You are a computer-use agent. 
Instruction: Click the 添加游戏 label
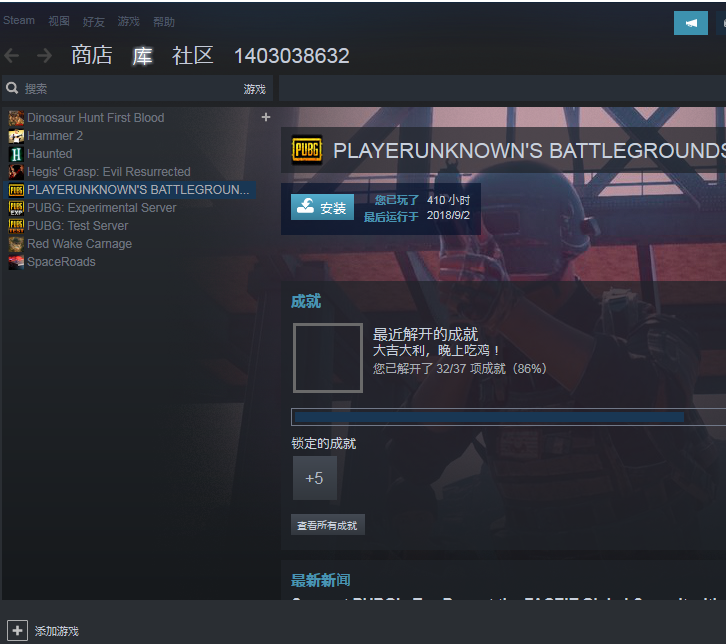pyautogui.click(x=56, y=631)
